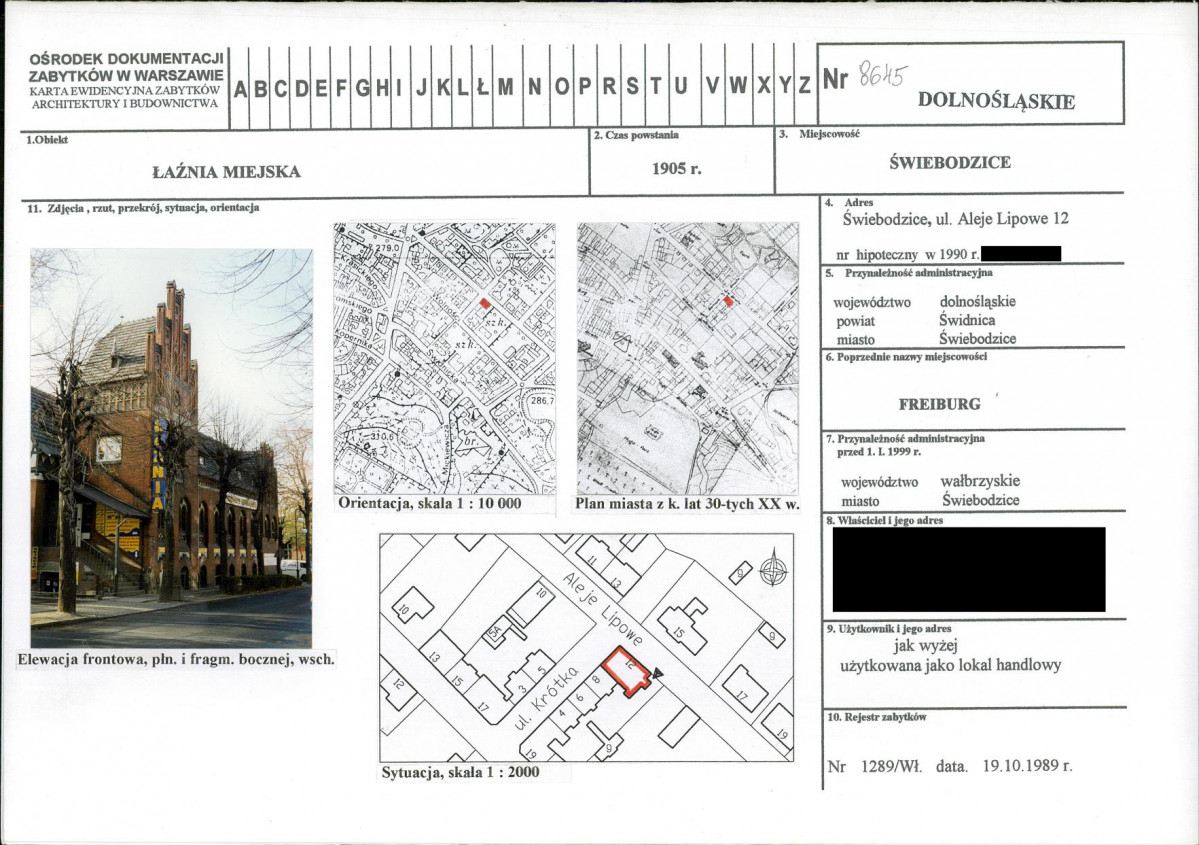Image resolution: width=1199 pixels, height=845 pixels.
Task: Click the object name ŁAŹNIA MIEJSKA
Action: 226,172
